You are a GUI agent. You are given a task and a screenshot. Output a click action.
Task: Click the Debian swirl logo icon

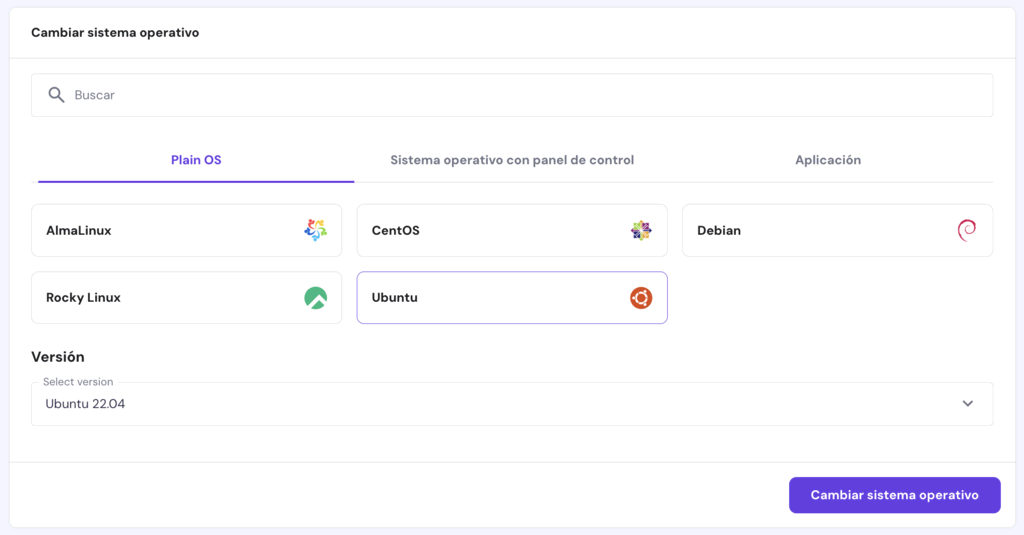point(966,230)
